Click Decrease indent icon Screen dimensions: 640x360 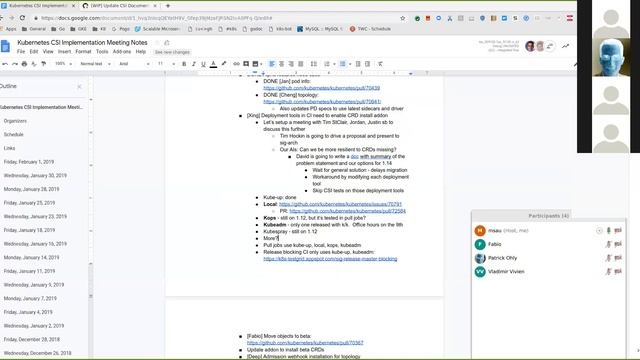(358, 64)
